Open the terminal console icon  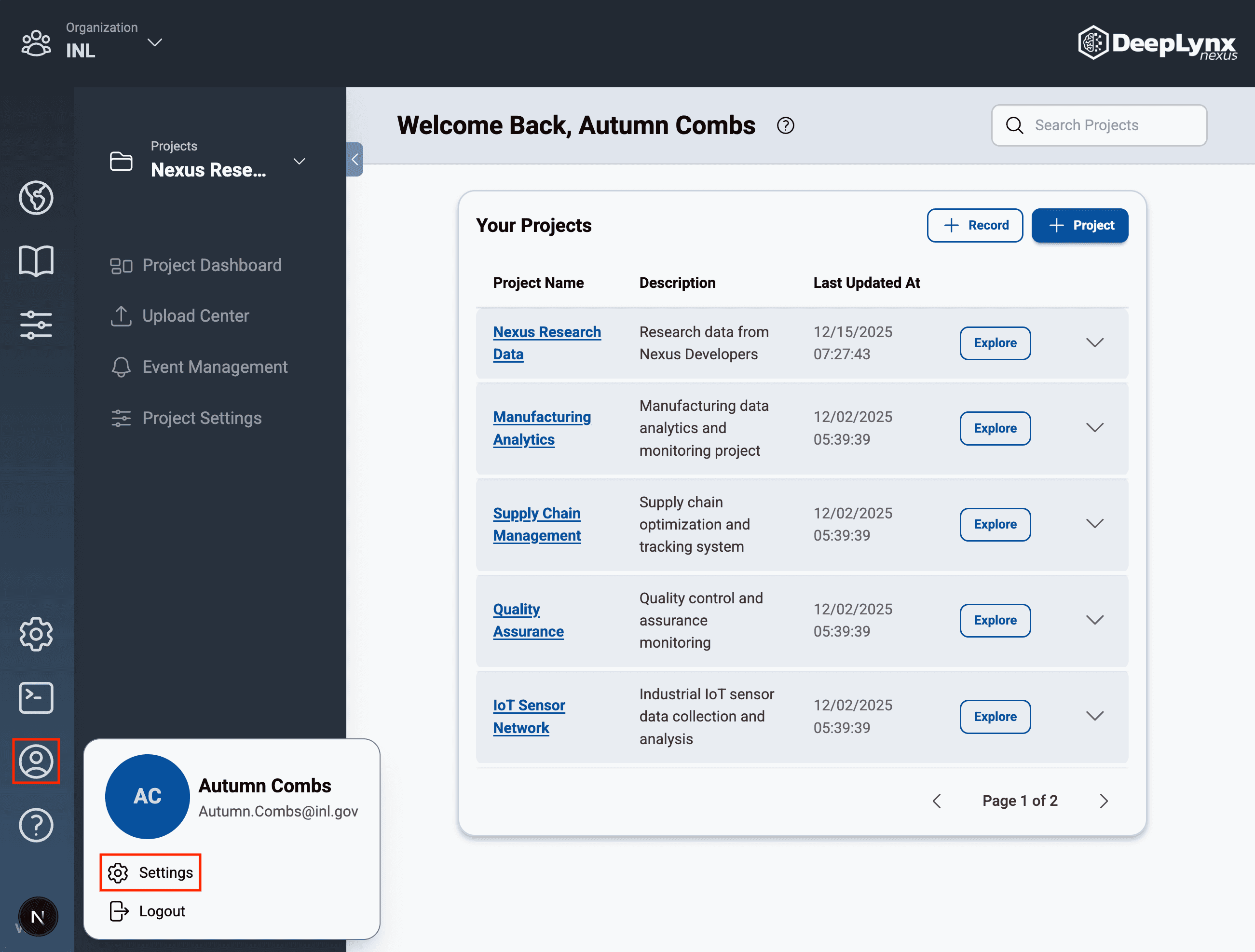[36, 697]
